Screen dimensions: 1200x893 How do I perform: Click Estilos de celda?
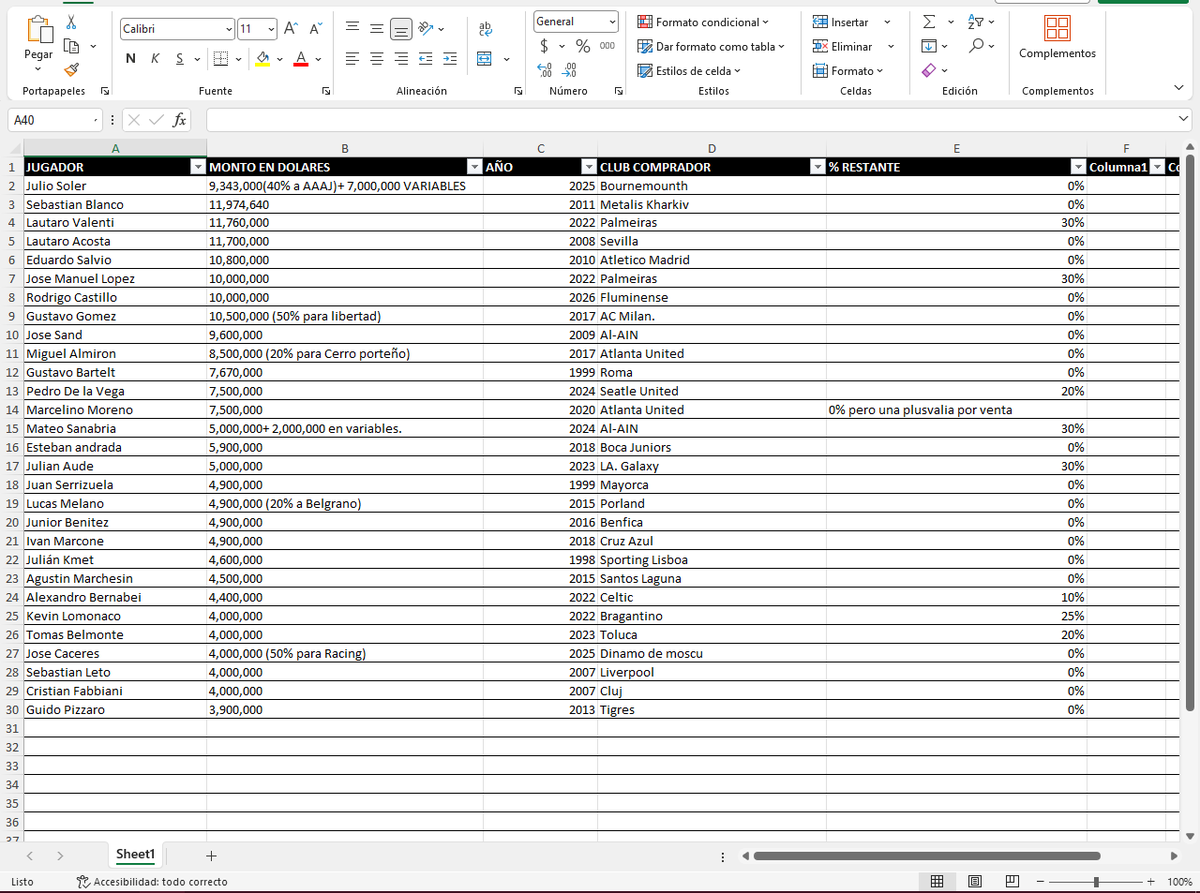(x=689, y=71)
